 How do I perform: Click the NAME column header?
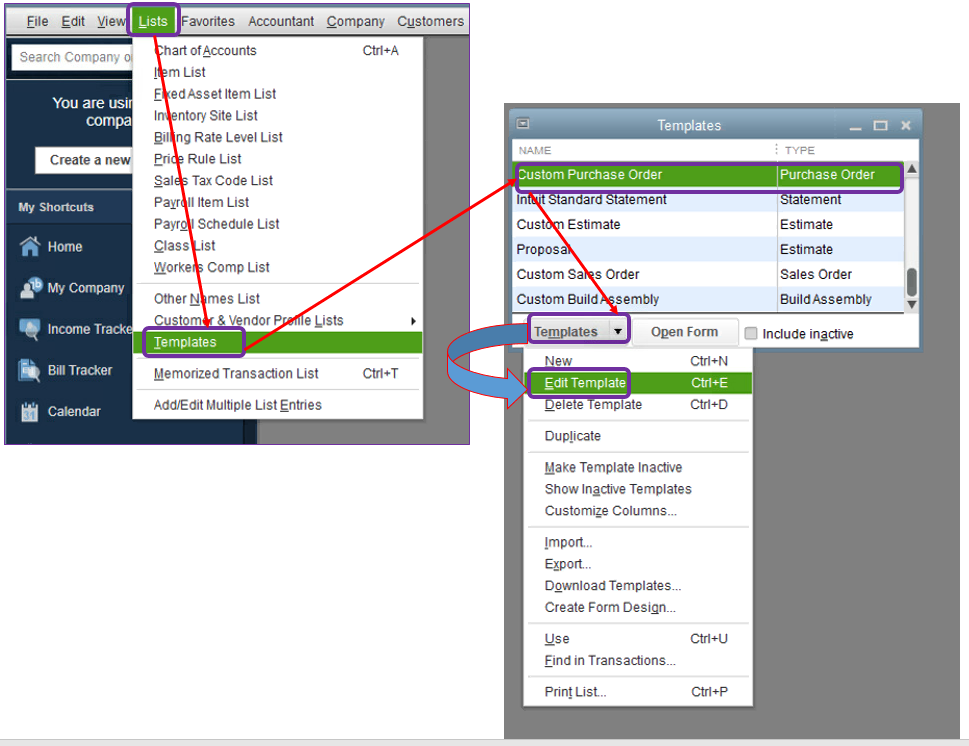tap(645, 150)
